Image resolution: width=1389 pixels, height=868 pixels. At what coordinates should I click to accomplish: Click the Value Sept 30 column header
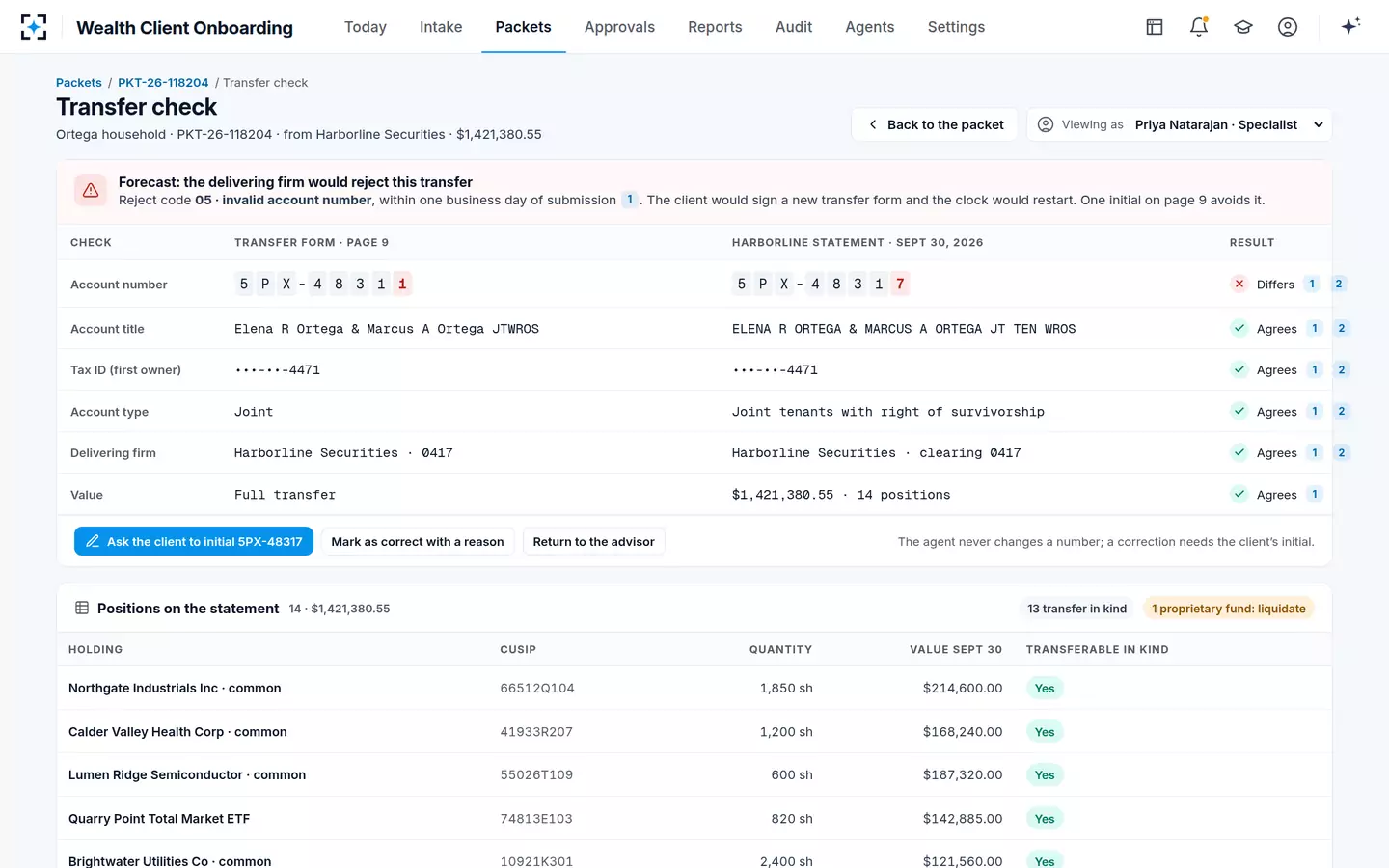(x=956, y=650)
